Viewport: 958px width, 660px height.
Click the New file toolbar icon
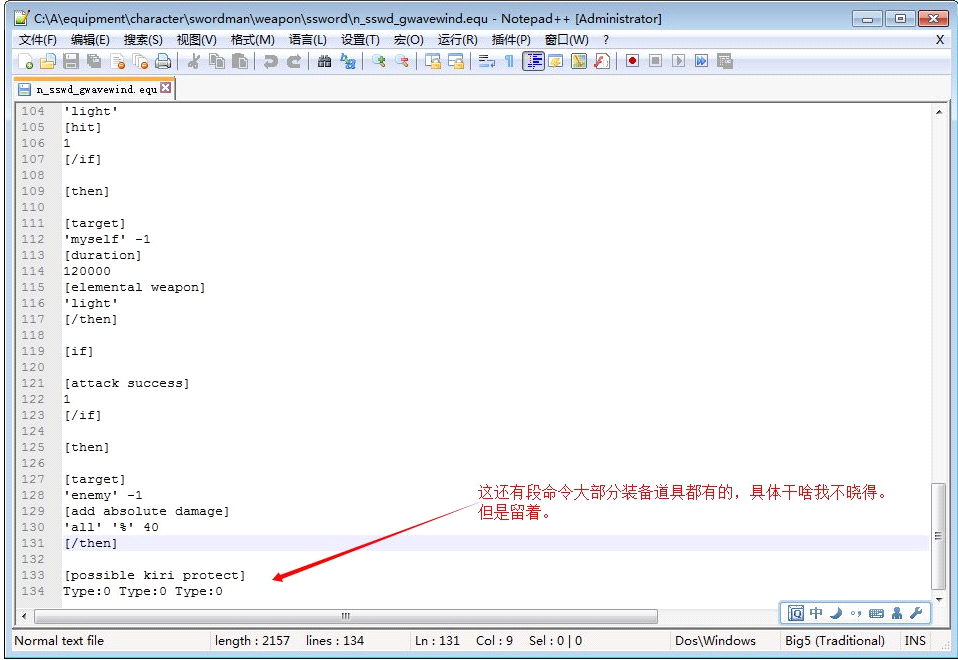(x=26, y=62)
